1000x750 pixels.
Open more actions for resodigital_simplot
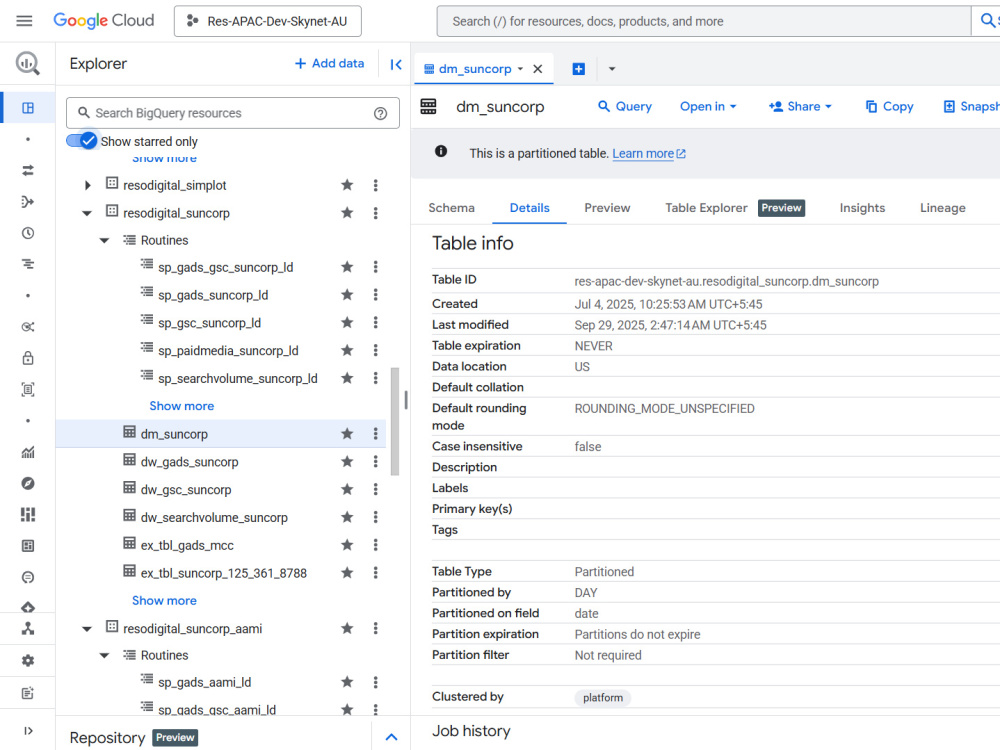(376, 185)
